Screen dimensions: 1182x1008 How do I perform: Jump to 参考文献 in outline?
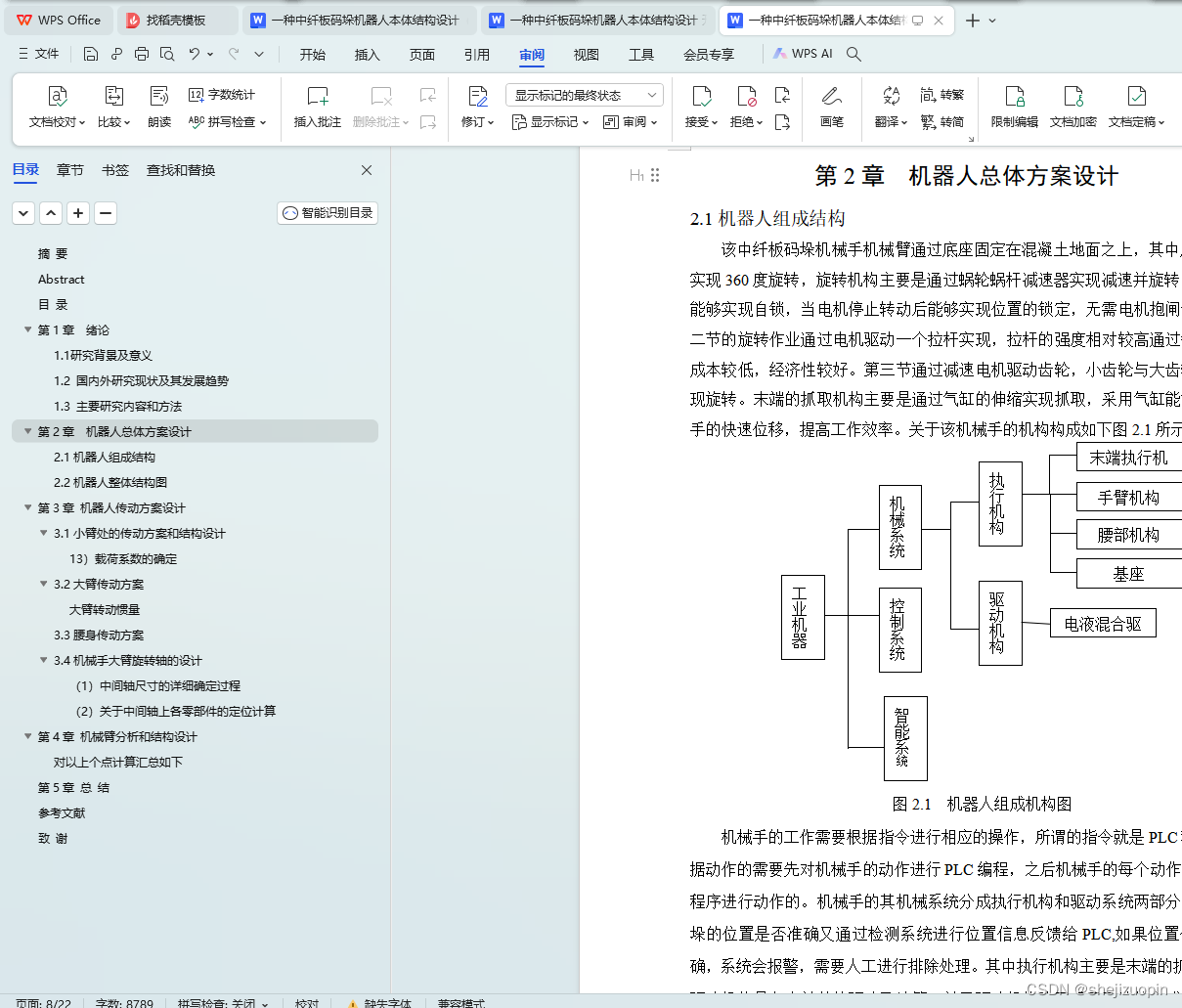[62, 812]
